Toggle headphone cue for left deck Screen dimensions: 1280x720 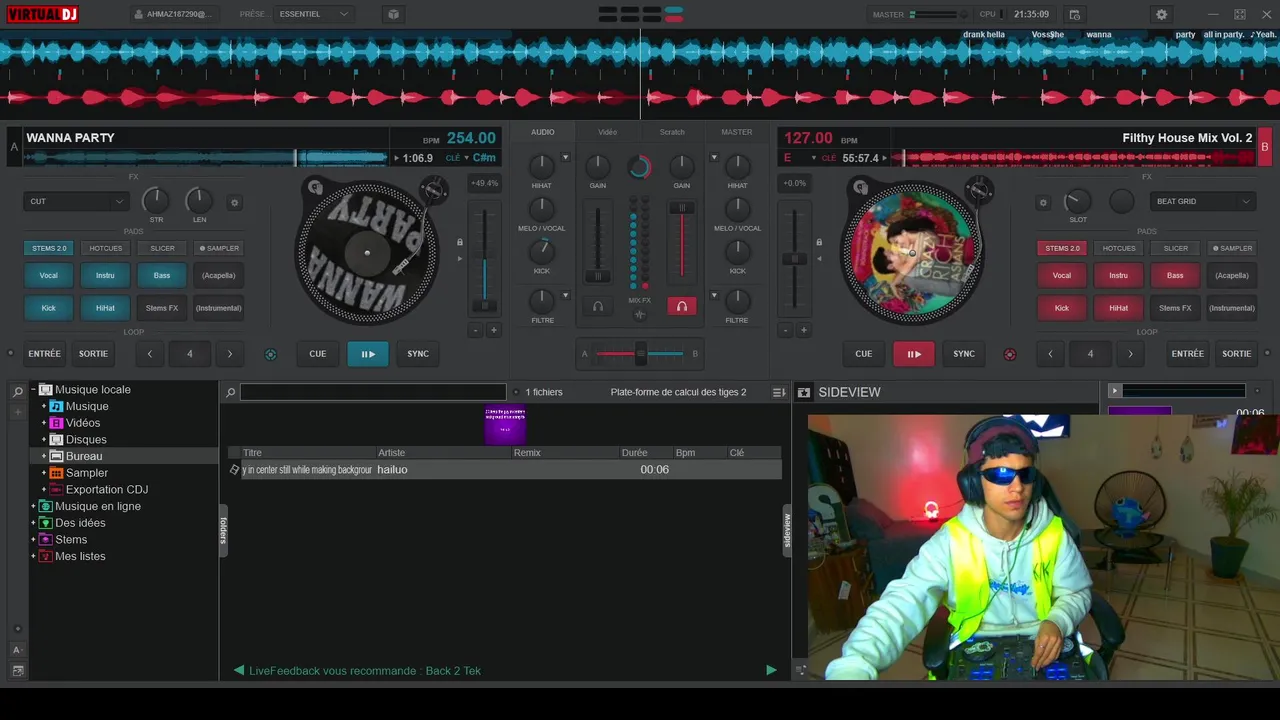coord(598,306)
